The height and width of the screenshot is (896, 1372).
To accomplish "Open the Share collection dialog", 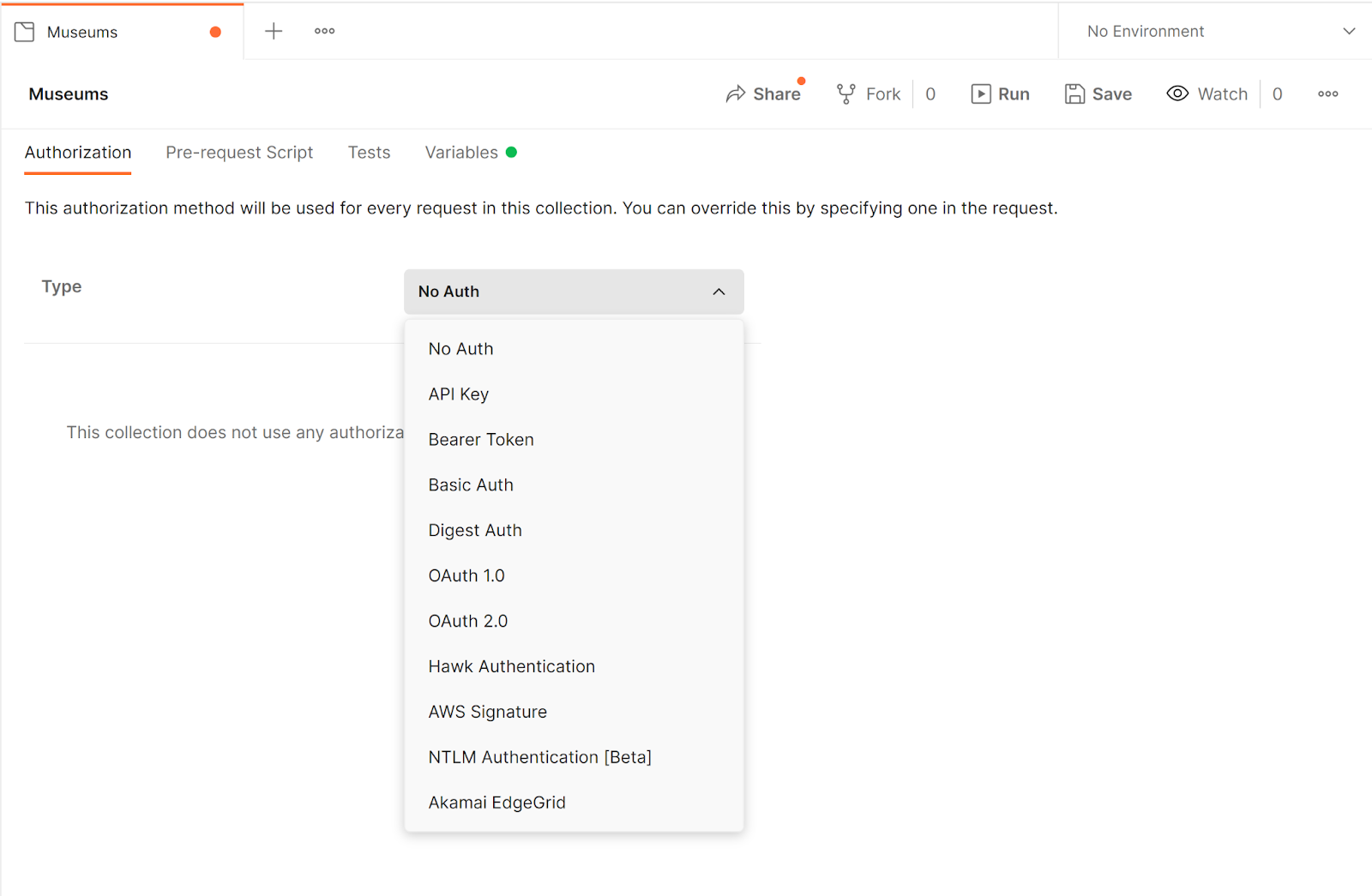I will click(x=764, y=93).
